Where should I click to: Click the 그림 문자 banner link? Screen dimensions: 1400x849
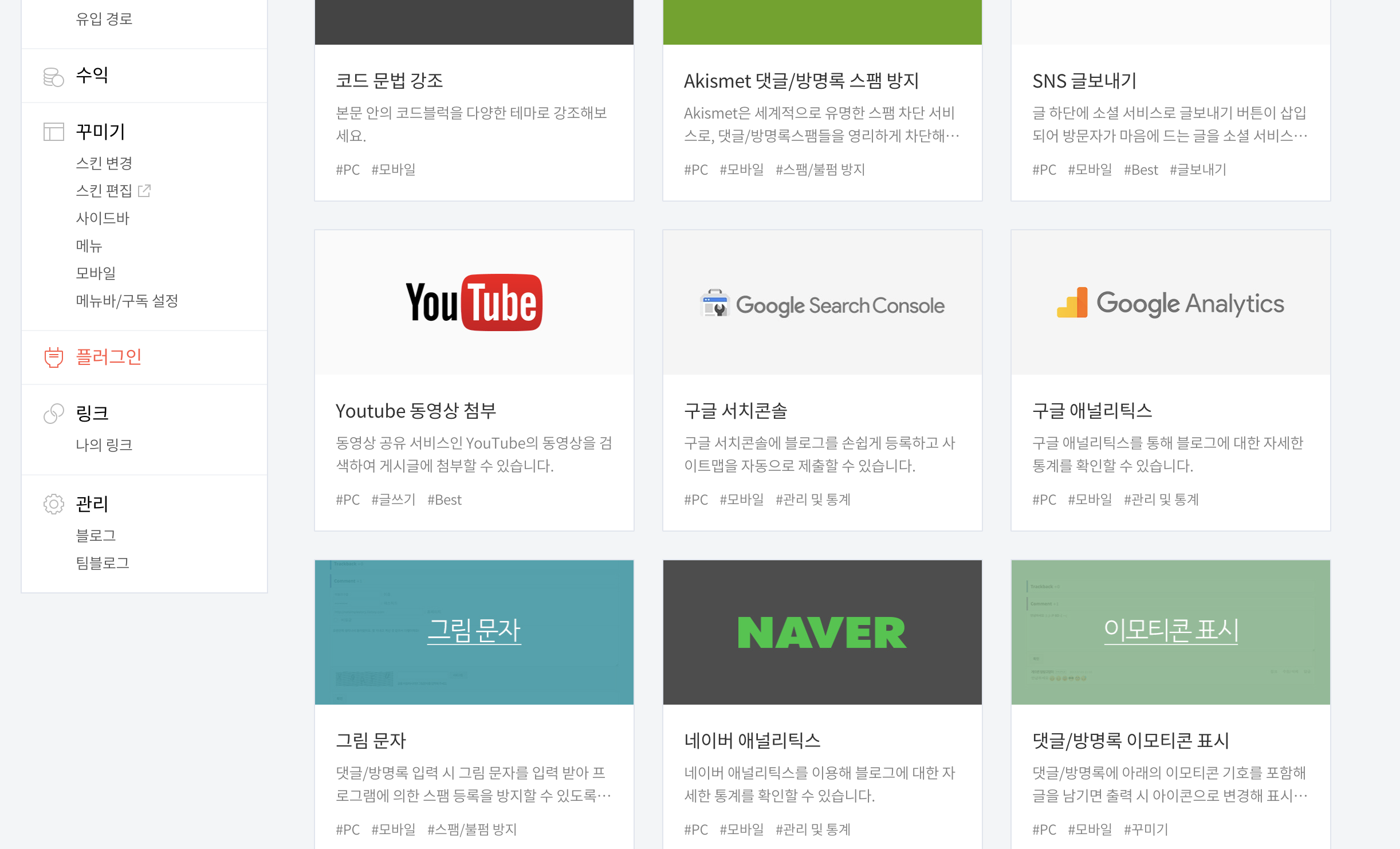click(474, 630)
